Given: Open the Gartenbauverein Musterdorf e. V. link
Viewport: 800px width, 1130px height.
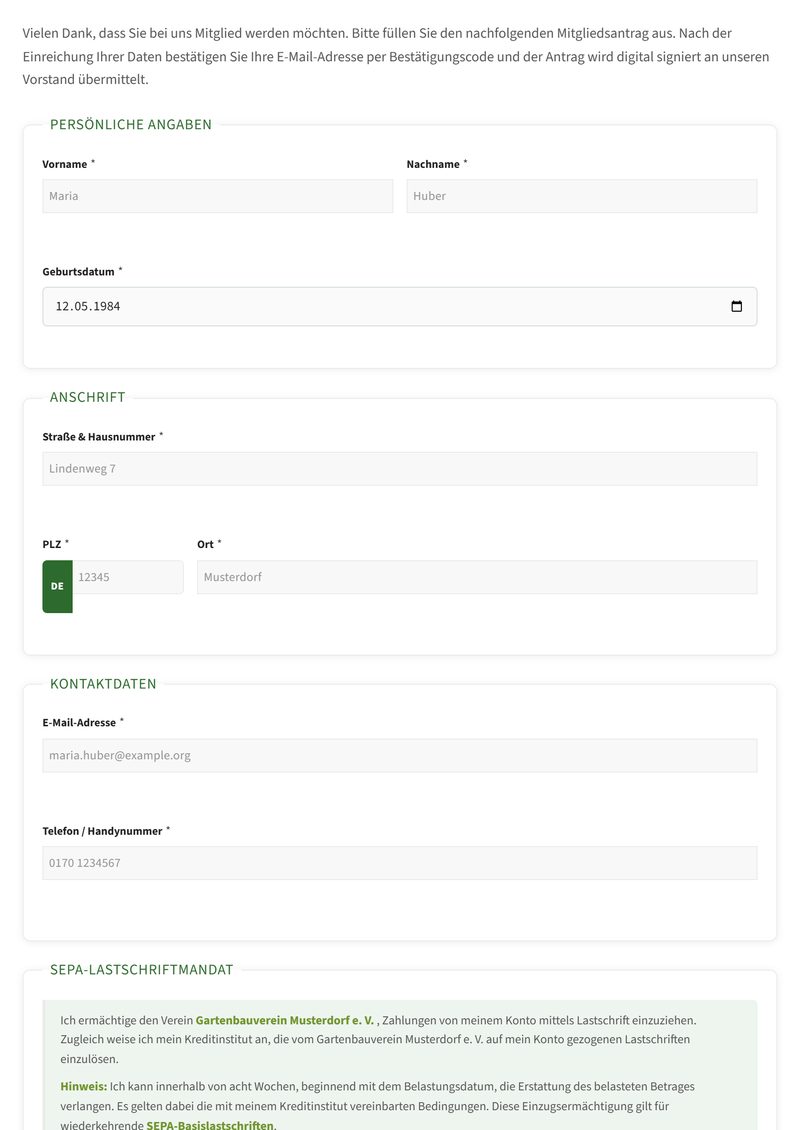Looking at the screenshot, I should (x=285, y=1020).
